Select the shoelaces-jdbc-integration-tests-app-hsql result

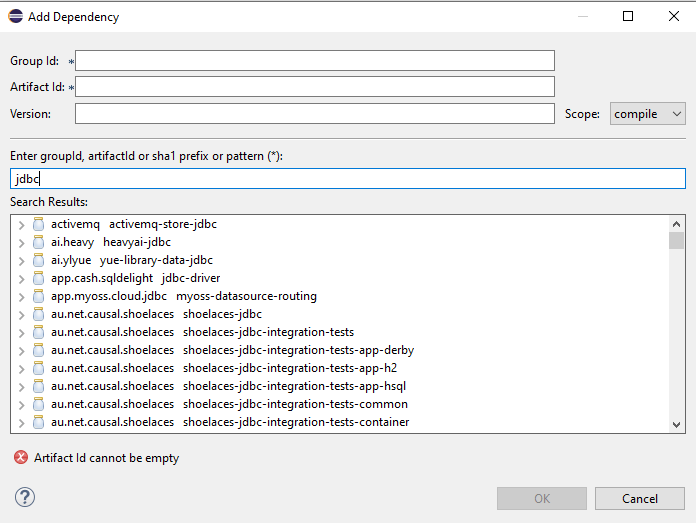(x=228, y=386)
